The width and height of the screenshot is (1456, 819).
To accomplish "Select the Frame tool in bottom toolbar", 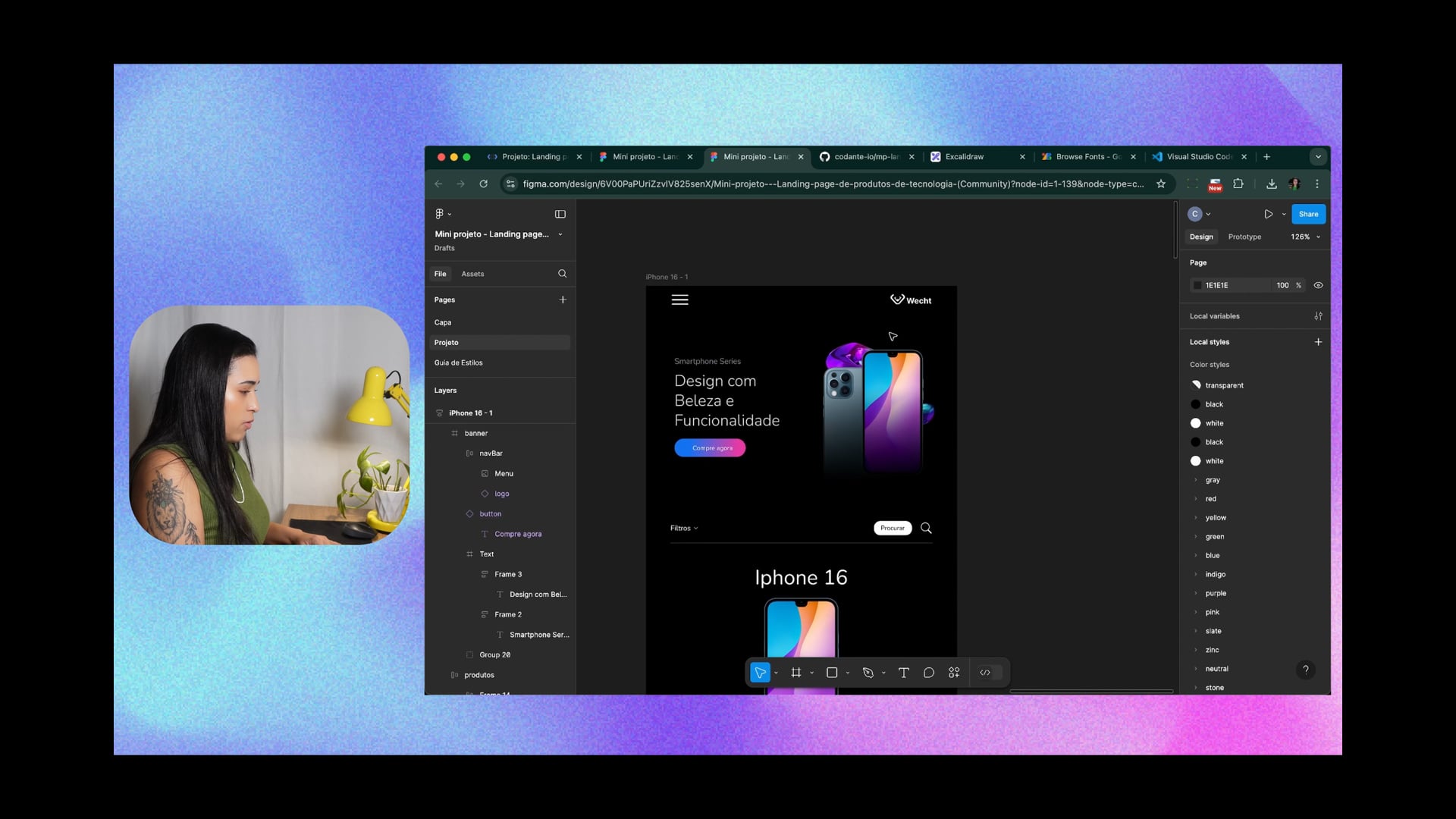I will pos(795,673).
